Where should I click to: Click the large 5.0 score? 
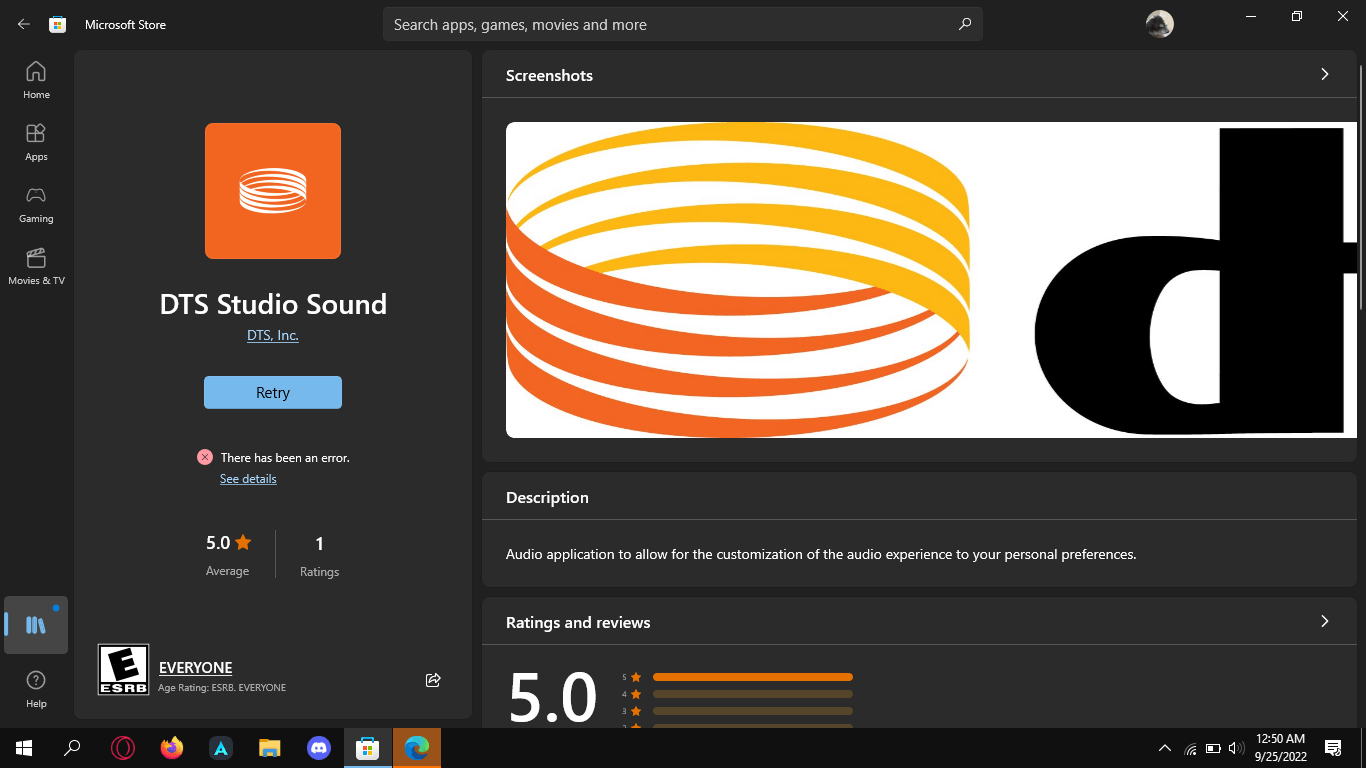point(553,696)
